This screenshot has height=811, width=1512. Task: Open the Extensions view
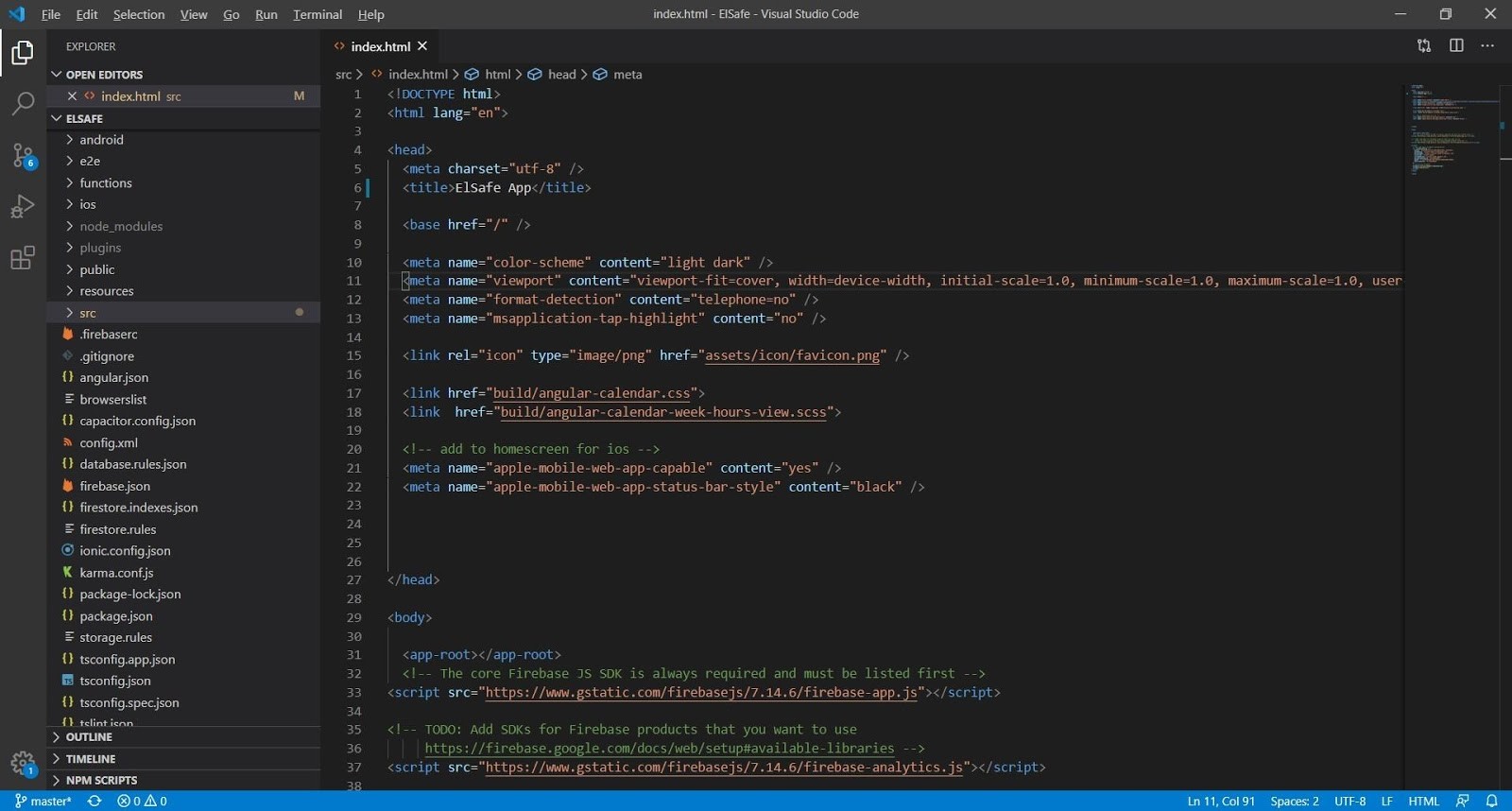23,258
